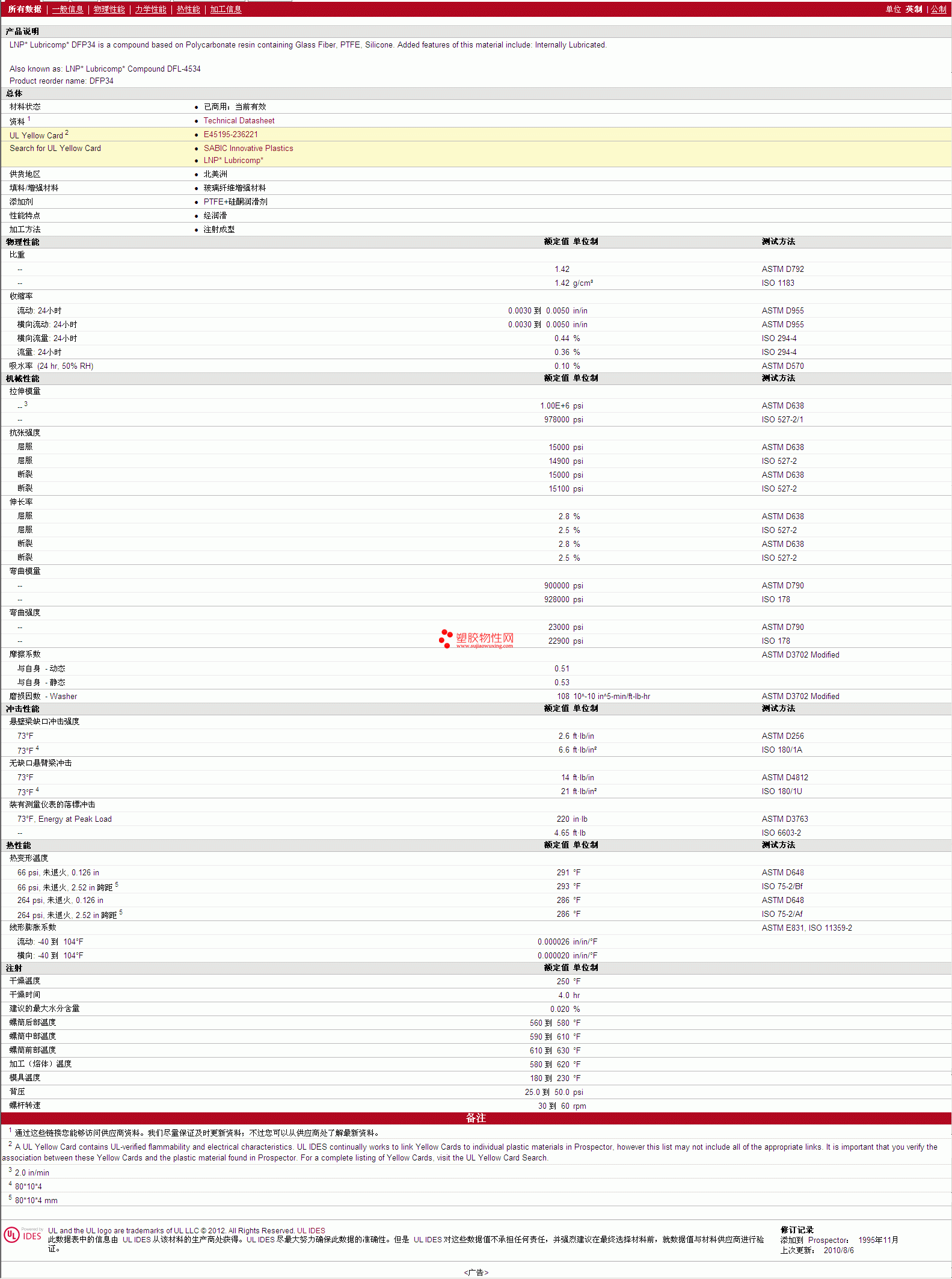This screenshot has width=952, height=1279.
Task: Click the ISO 75-2/Bf test method
Action: (782, 886)
